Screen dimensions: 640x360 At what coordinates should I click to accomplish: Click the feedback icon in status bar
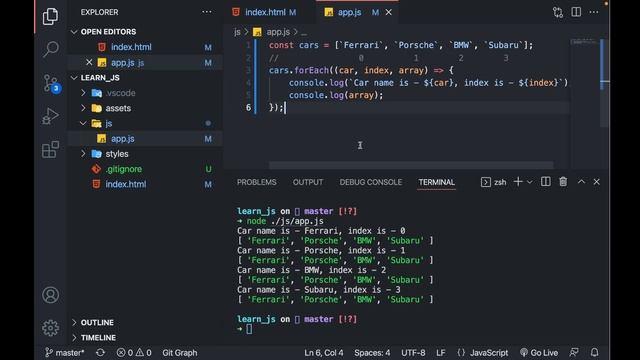point(574,352)
